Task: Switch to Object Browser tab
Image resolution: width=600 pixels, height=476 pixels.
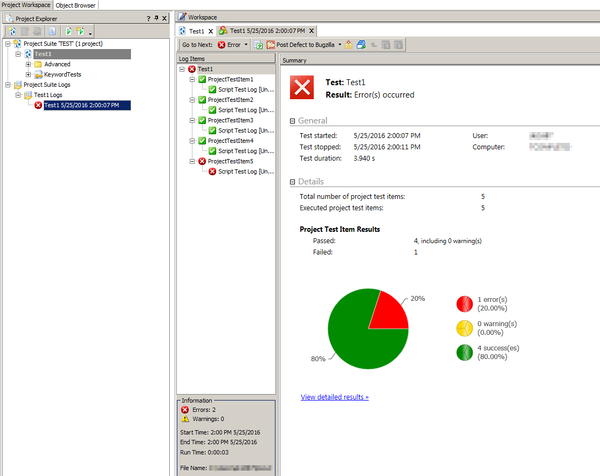Action: (x=75, y=5)
